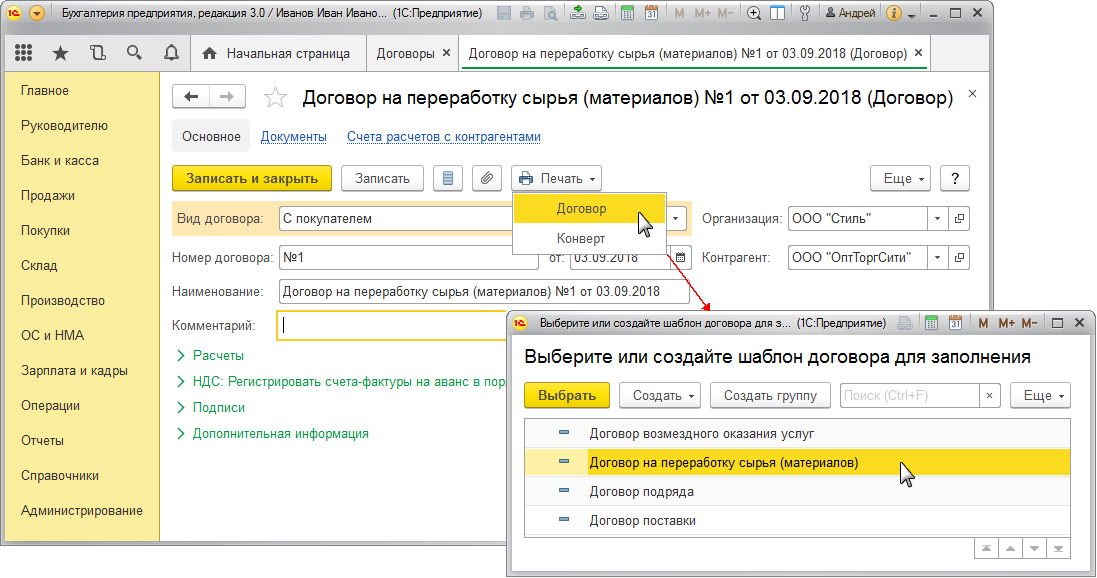Open search magnifier in tools panel
This screenshot has width=1097, height=578.
(134, 52)
